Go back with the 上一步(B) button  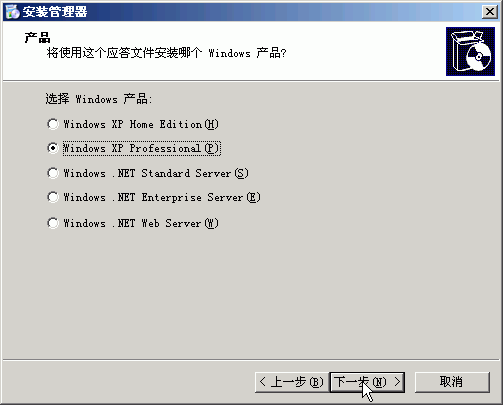(x=292, y=382)
